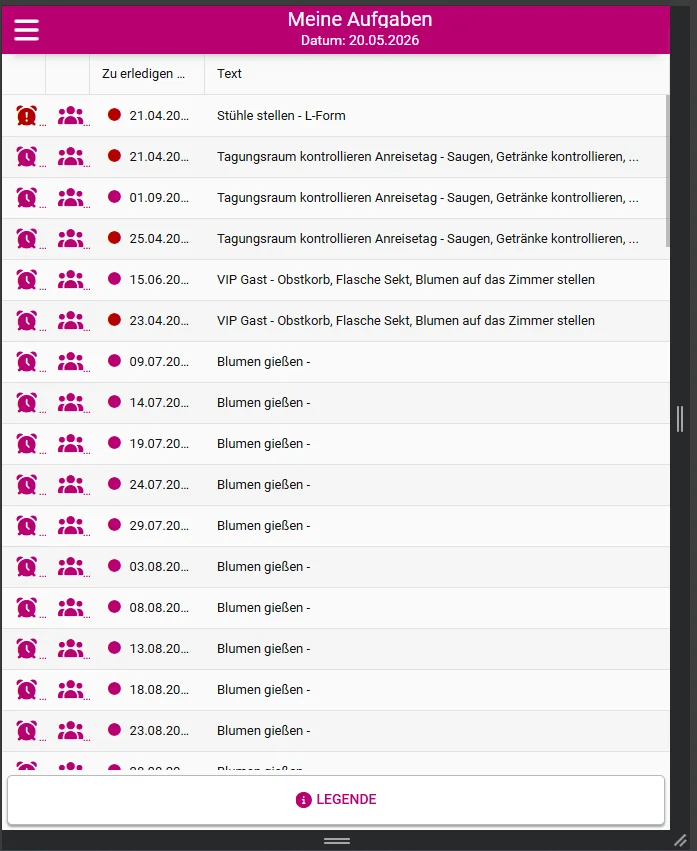Open the hamburger menu
The image size is (697, 851).
click(x=26, y=30)
